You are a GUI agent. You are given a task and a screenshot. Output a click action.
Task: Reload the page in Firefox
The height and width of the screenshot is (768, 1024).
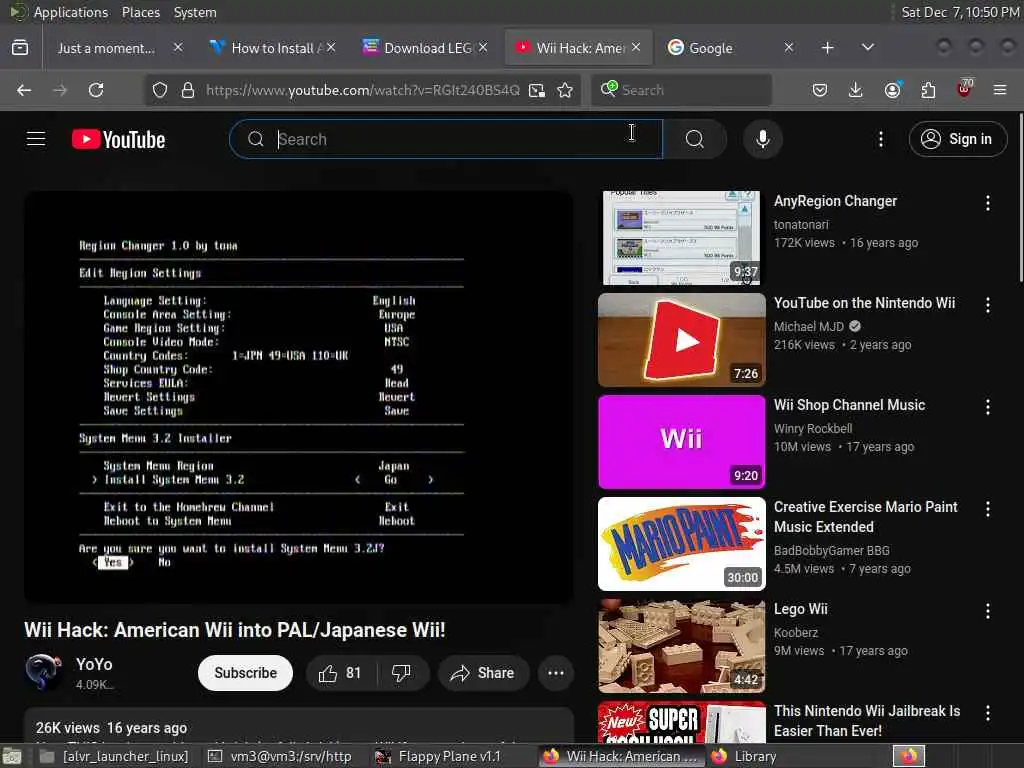click(96, 90)
